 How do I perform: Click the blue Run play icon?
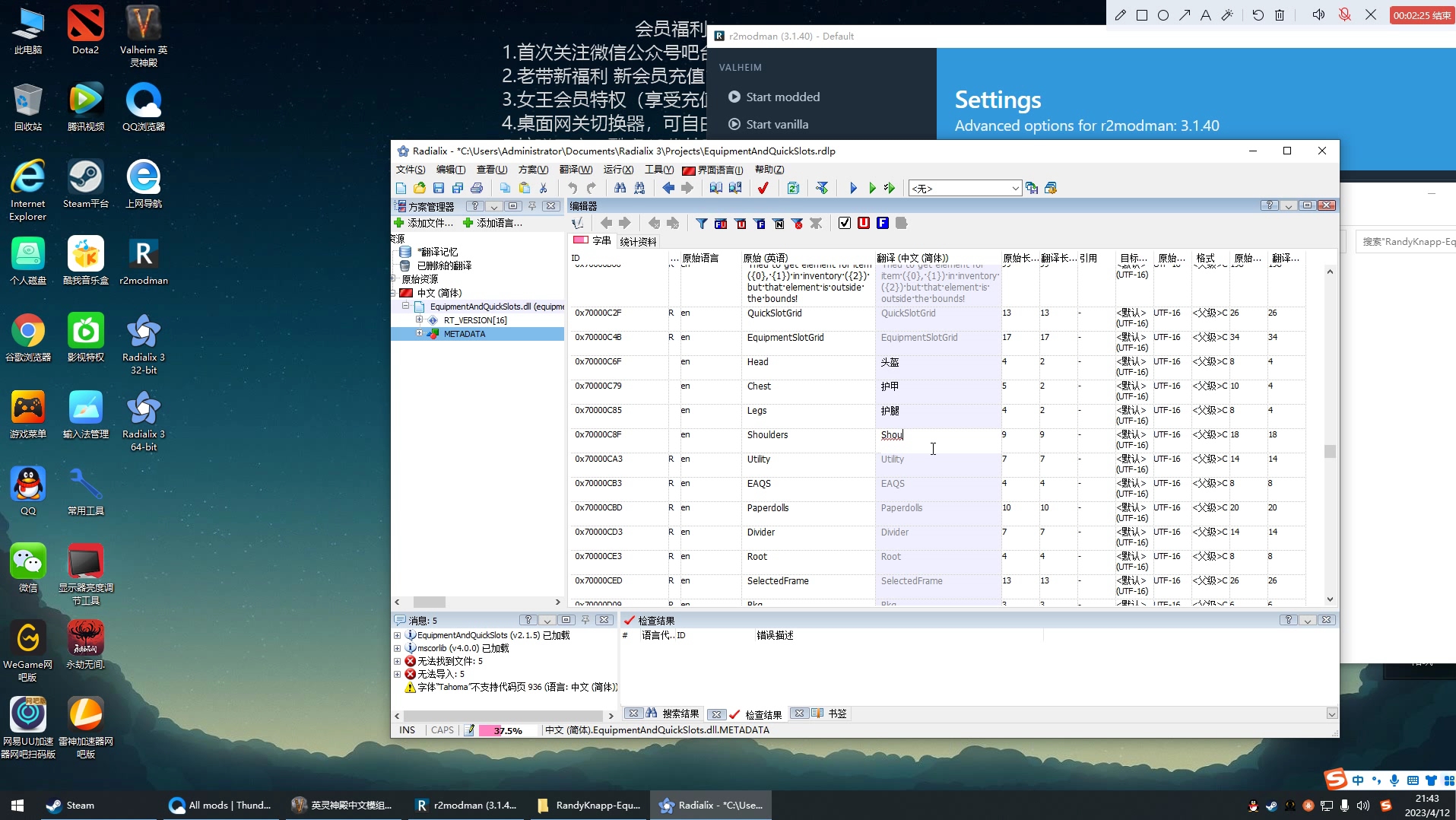(852, 188)
